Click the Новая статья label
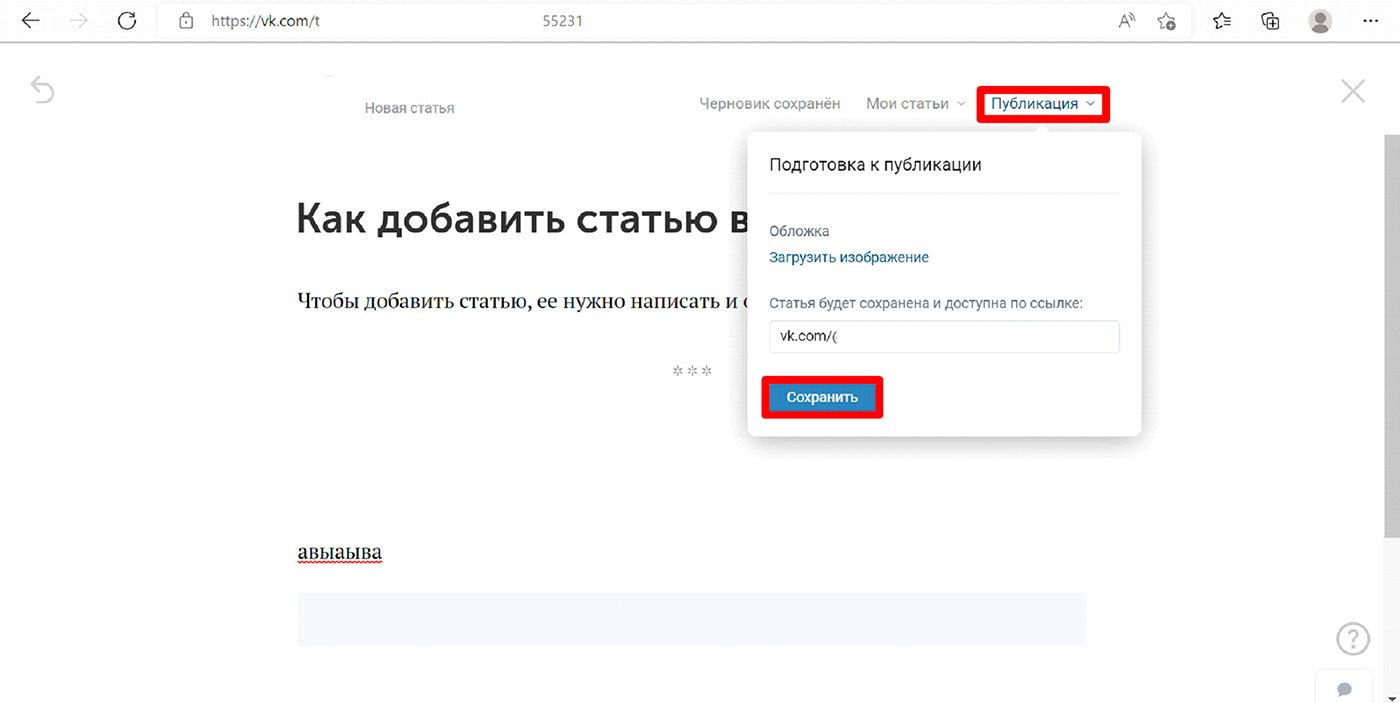Screen dimensions: 1400x703 click(409, 107)
